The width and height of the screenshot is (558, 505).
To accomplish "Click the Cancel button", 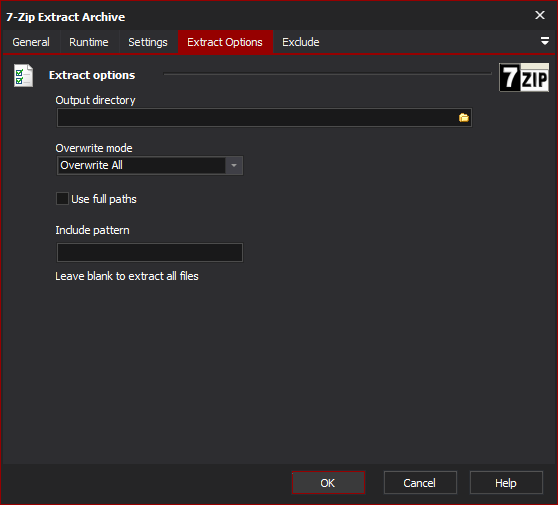I will (420, 483).
